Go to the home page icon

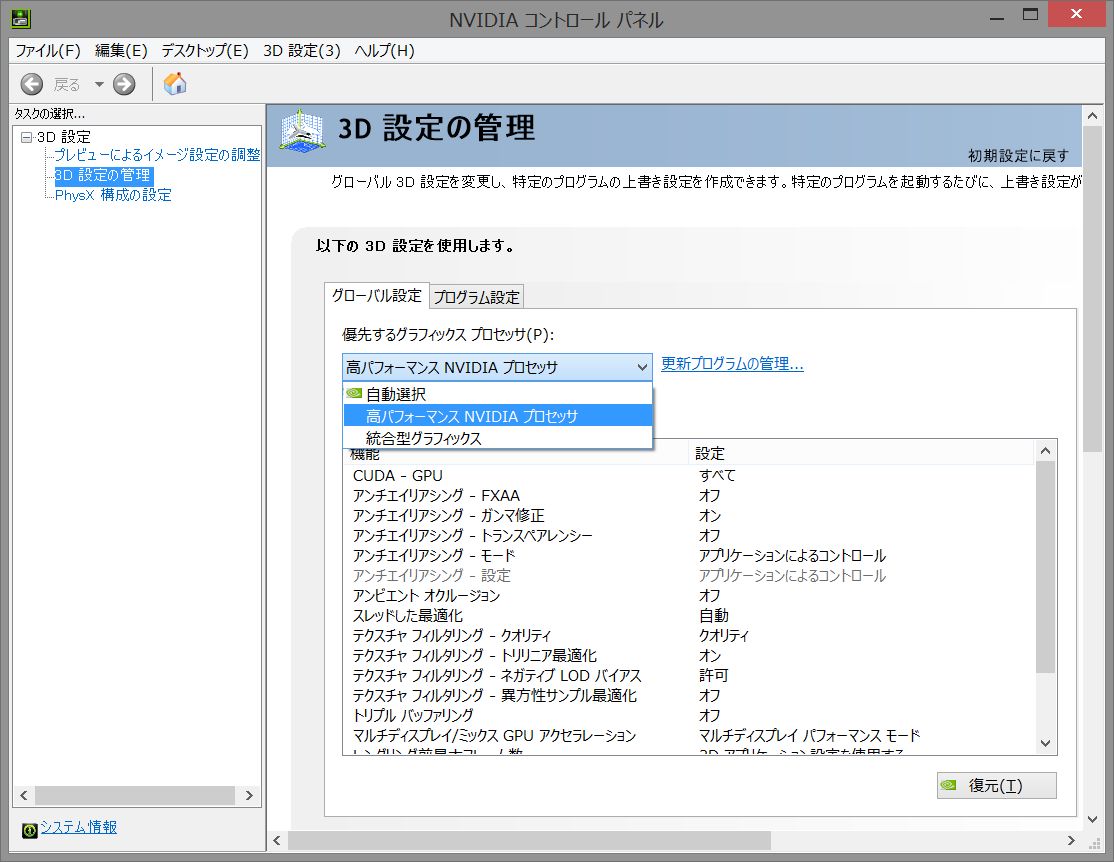(x=175, y=84)
